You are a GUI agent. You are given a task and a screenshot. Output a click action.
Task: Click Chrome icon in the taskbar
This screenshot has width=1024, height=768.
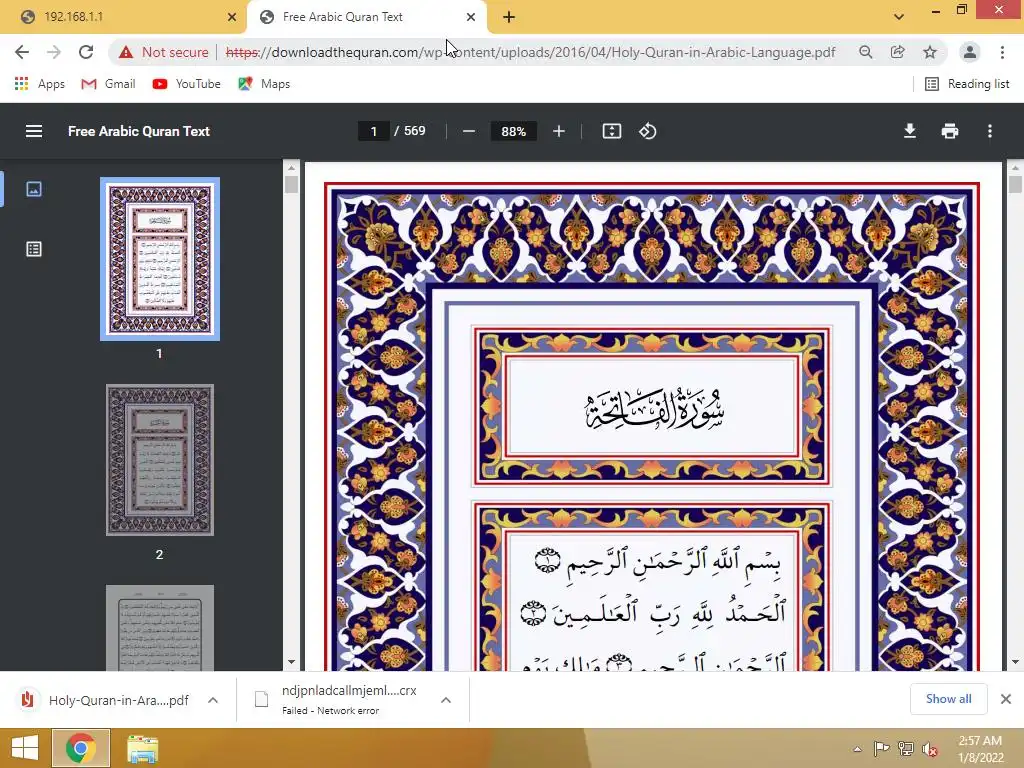tap(81, 748)
